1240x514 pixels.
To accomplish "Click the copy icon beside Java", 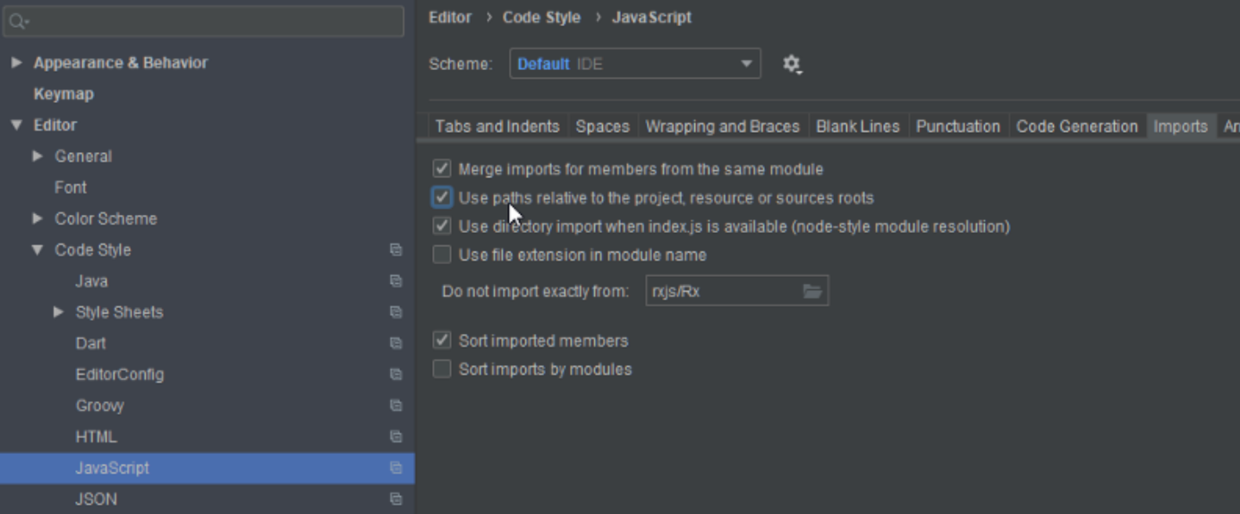I will (396, 281).
